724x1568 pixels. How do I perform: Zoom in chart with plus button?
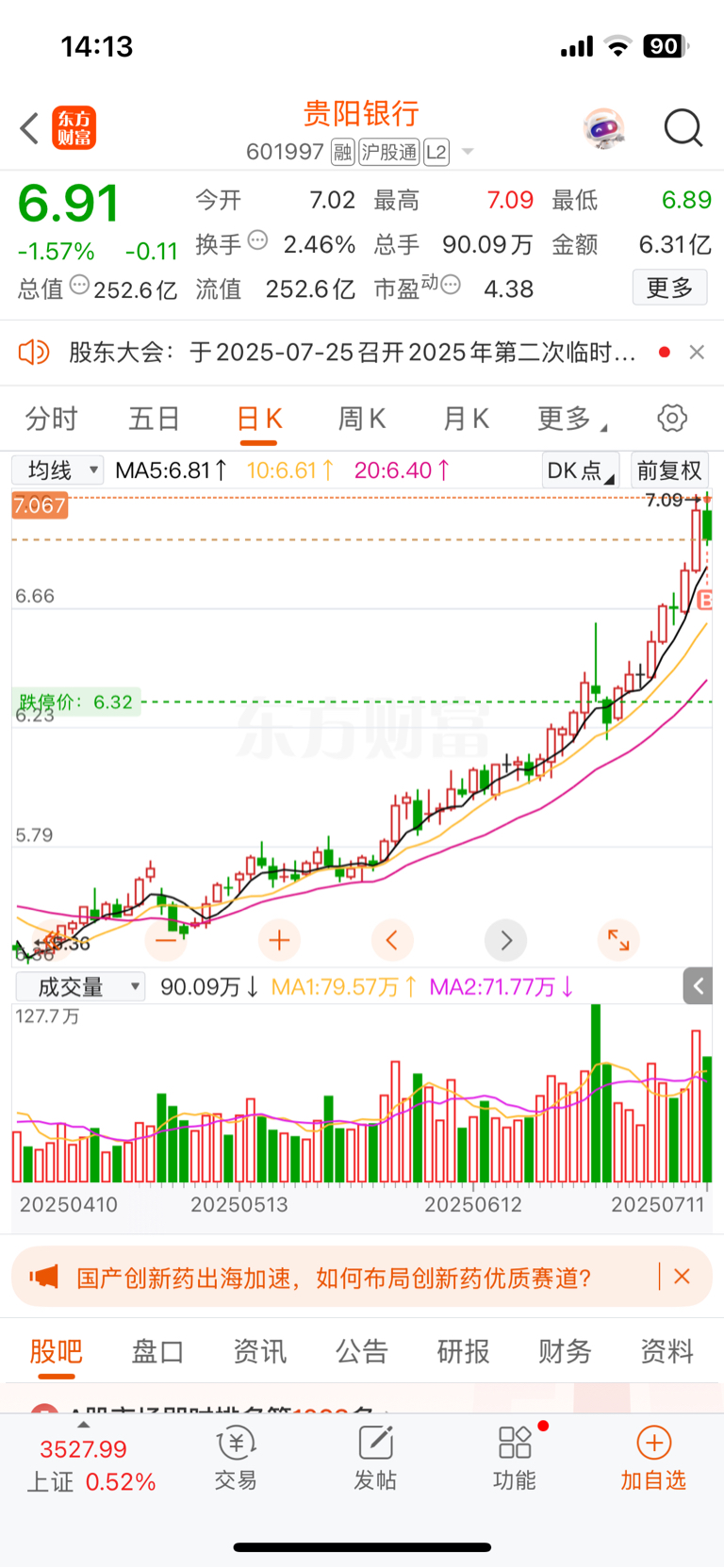[x=279, y=940]
